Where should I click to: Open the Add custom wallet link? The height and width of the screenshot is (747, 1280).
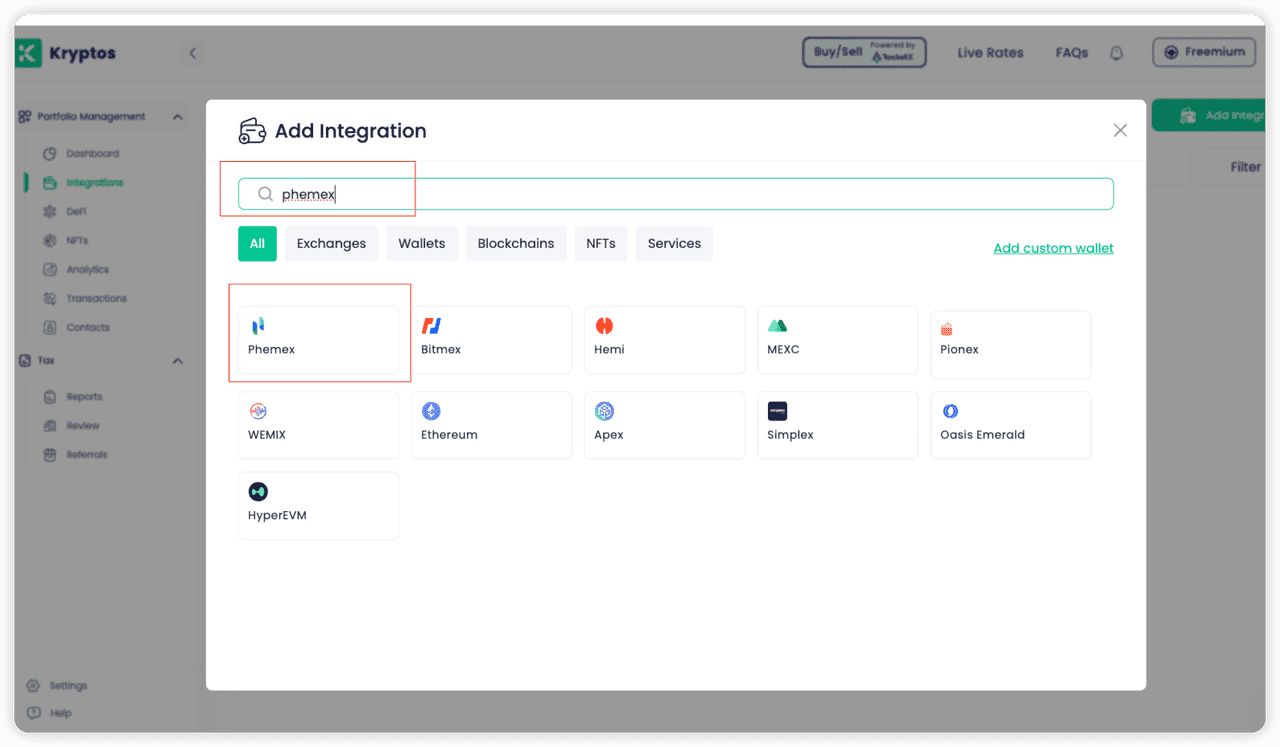[1053, 248]
